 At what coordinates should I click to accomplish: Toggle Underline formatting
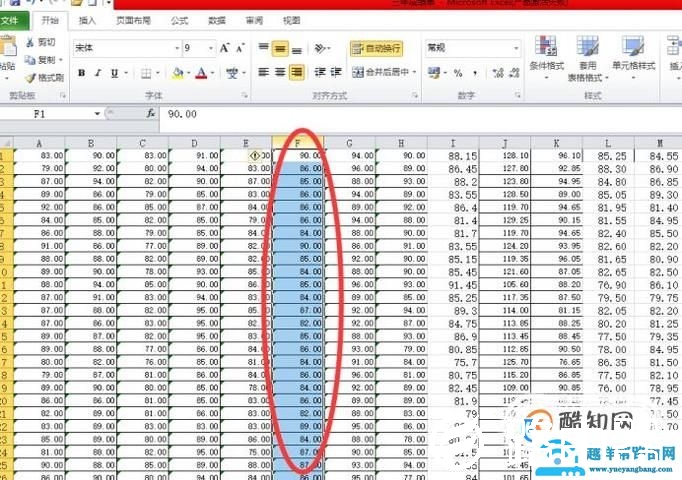click(x=114, y=73)
